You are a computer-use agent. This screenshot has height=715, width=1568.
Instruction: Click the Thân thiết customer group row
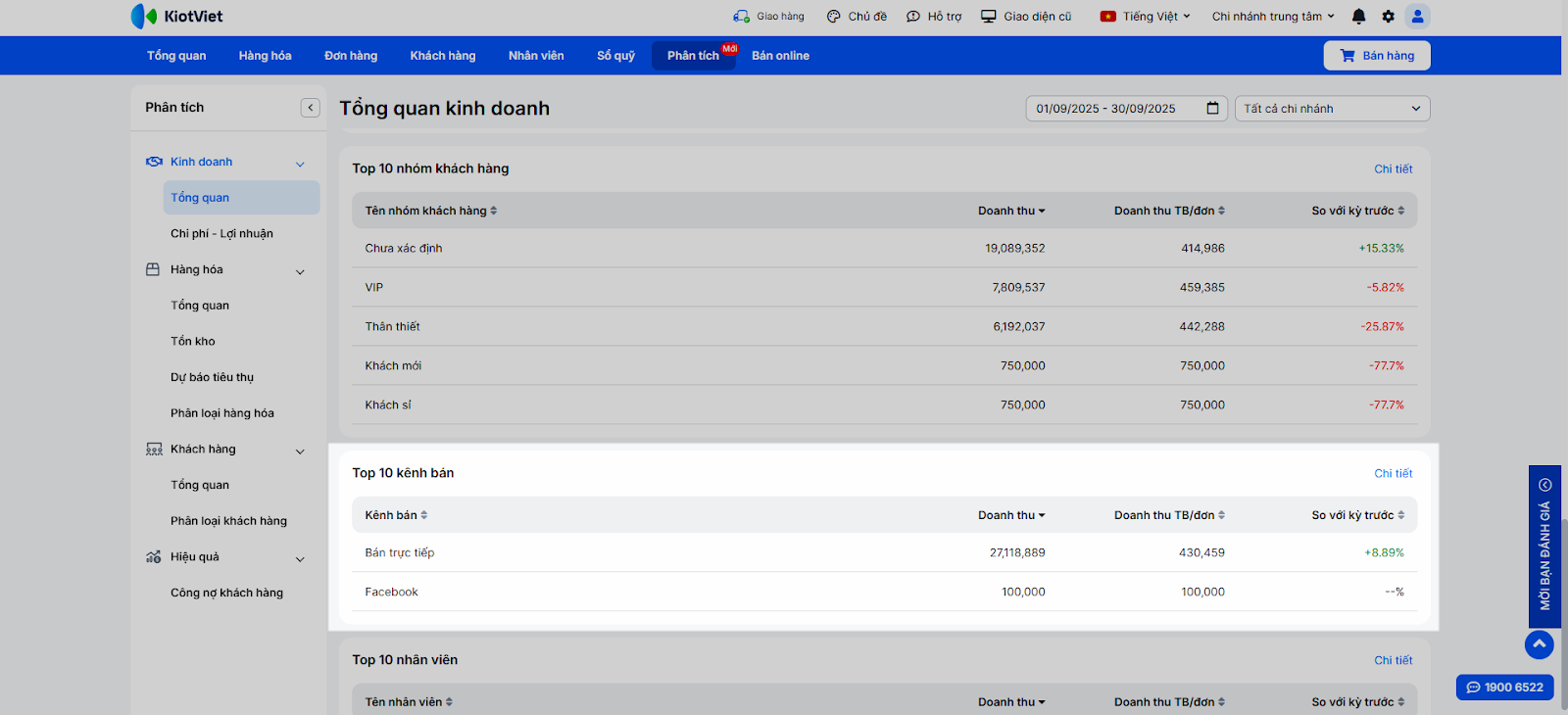885,327
